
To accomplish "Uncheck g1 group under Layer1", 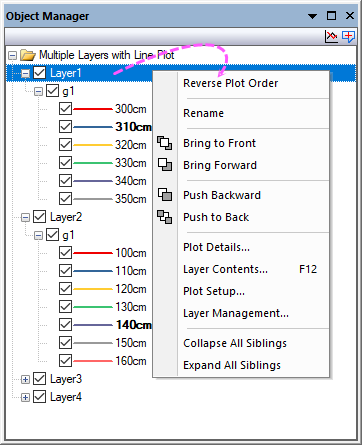I will [x=52, y=91].
